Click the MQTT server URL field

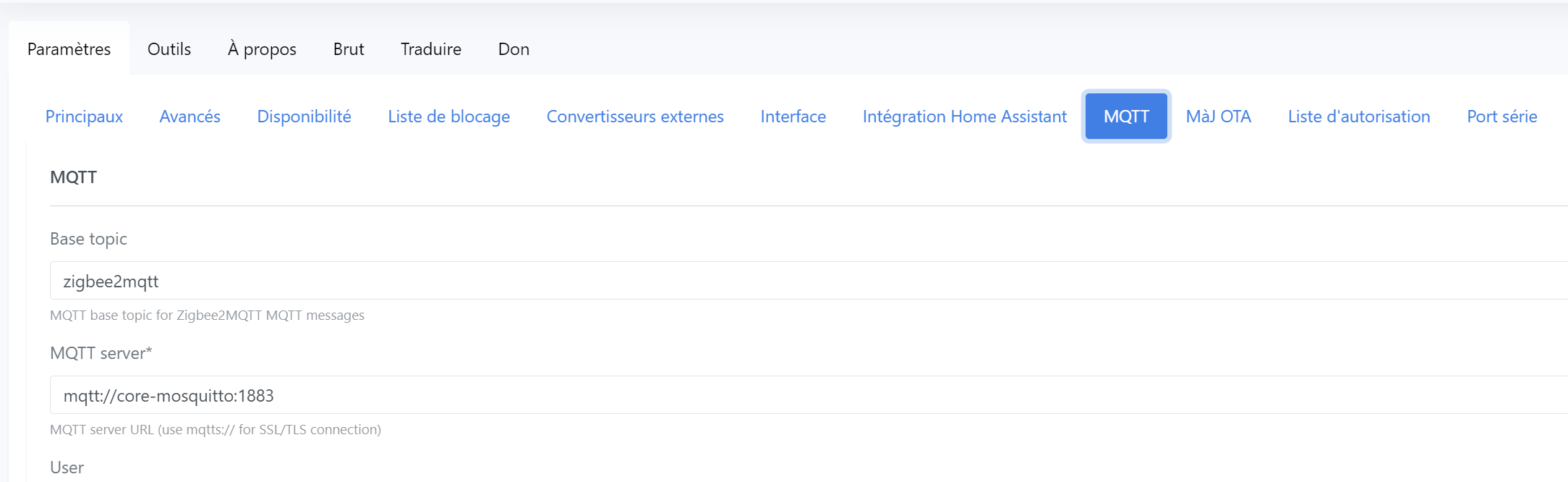809,395
